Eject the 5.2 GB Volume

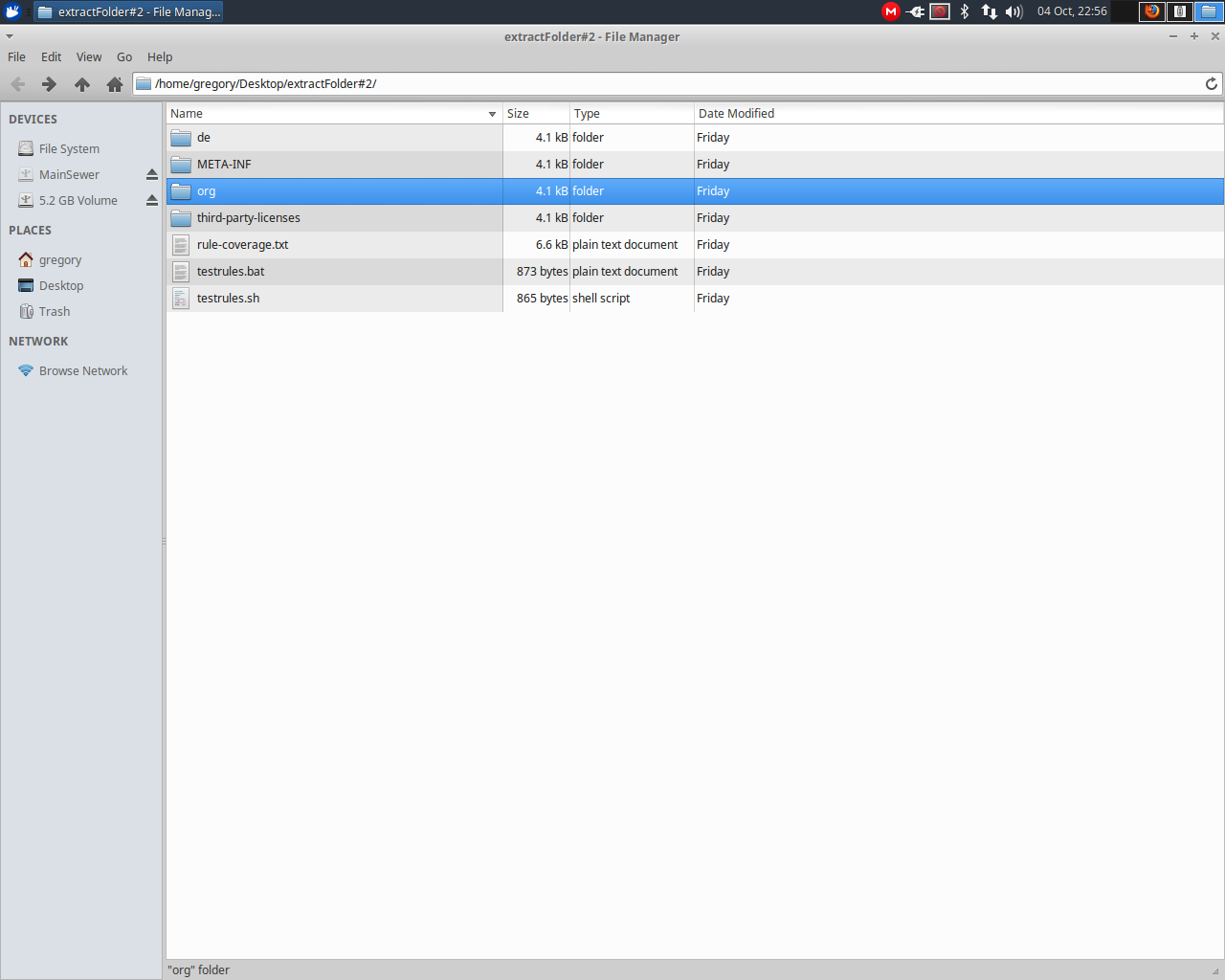[151, 201]
